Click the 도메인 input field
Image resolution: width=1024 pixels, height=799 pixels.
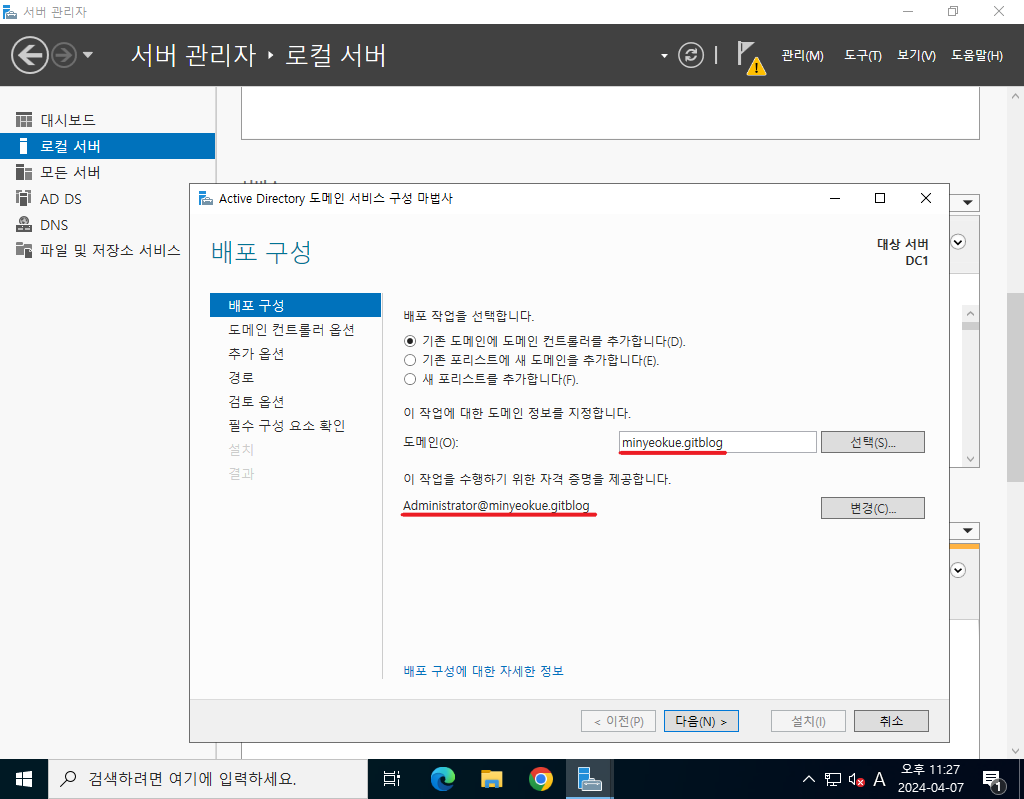[x=717, y=442]
